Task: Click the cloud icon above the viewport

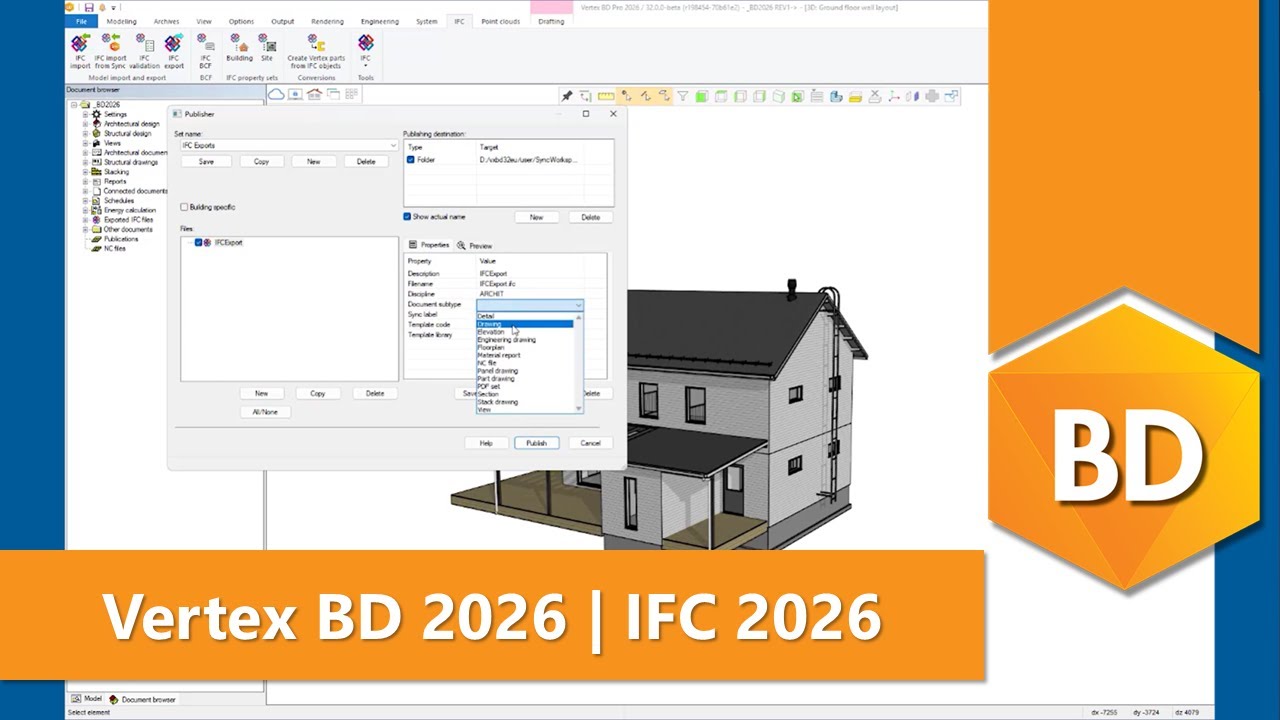Action: 277,94
